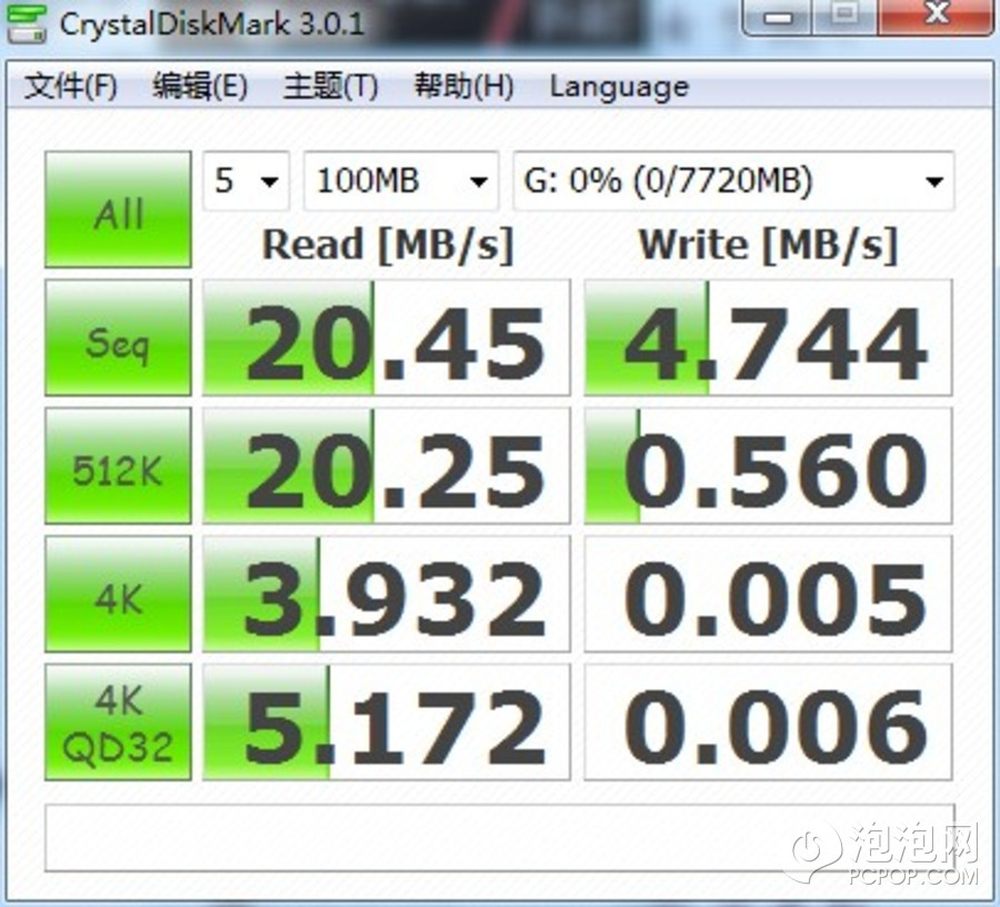Click the Seq read result 20.45
Viewport: 1000px width, 907px height.
point(386,337)
